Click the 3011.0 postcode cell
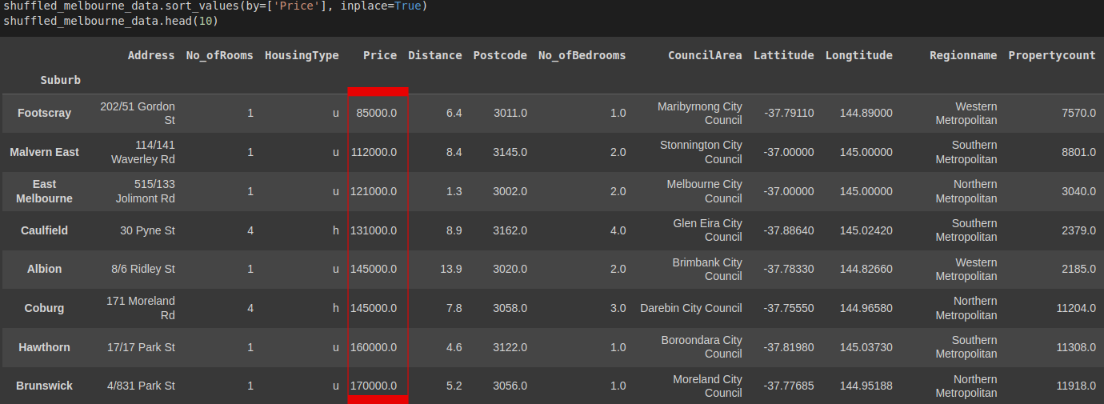Image resolution: width=1104 pixels, height=404 pixels. 510,113
